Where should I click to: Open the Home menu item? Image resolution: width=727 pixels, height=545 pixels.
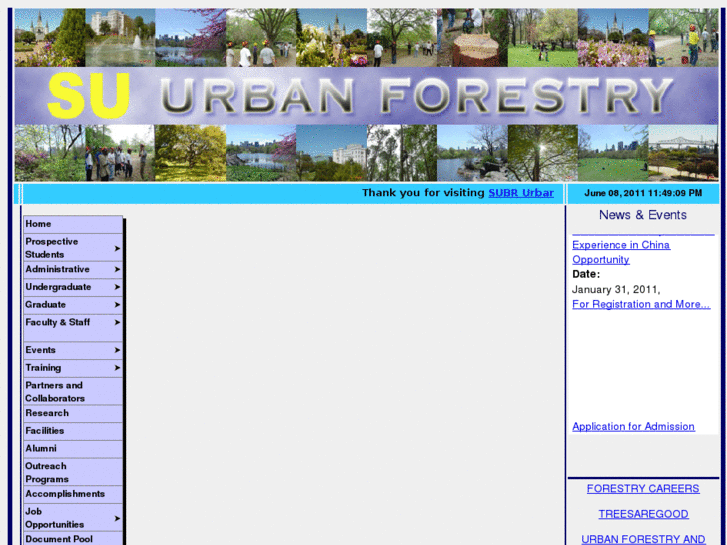[73, 224]
